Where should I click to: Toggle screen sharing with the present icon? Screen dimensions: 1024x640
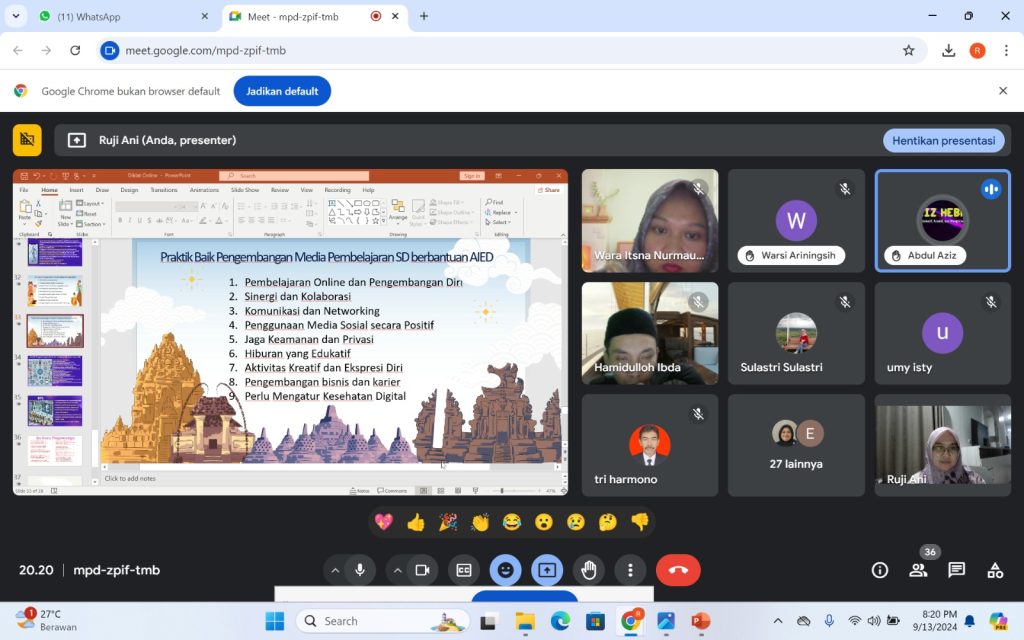(x=546, y=570)
